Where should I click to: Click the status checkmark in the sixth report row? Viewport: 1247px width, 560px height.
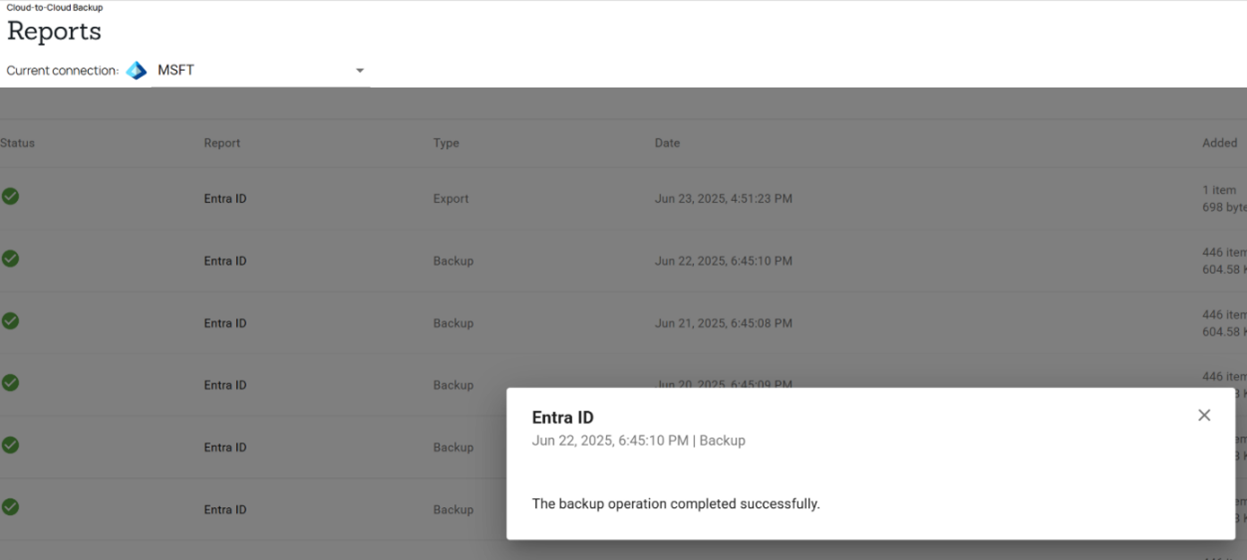(10, 507)
